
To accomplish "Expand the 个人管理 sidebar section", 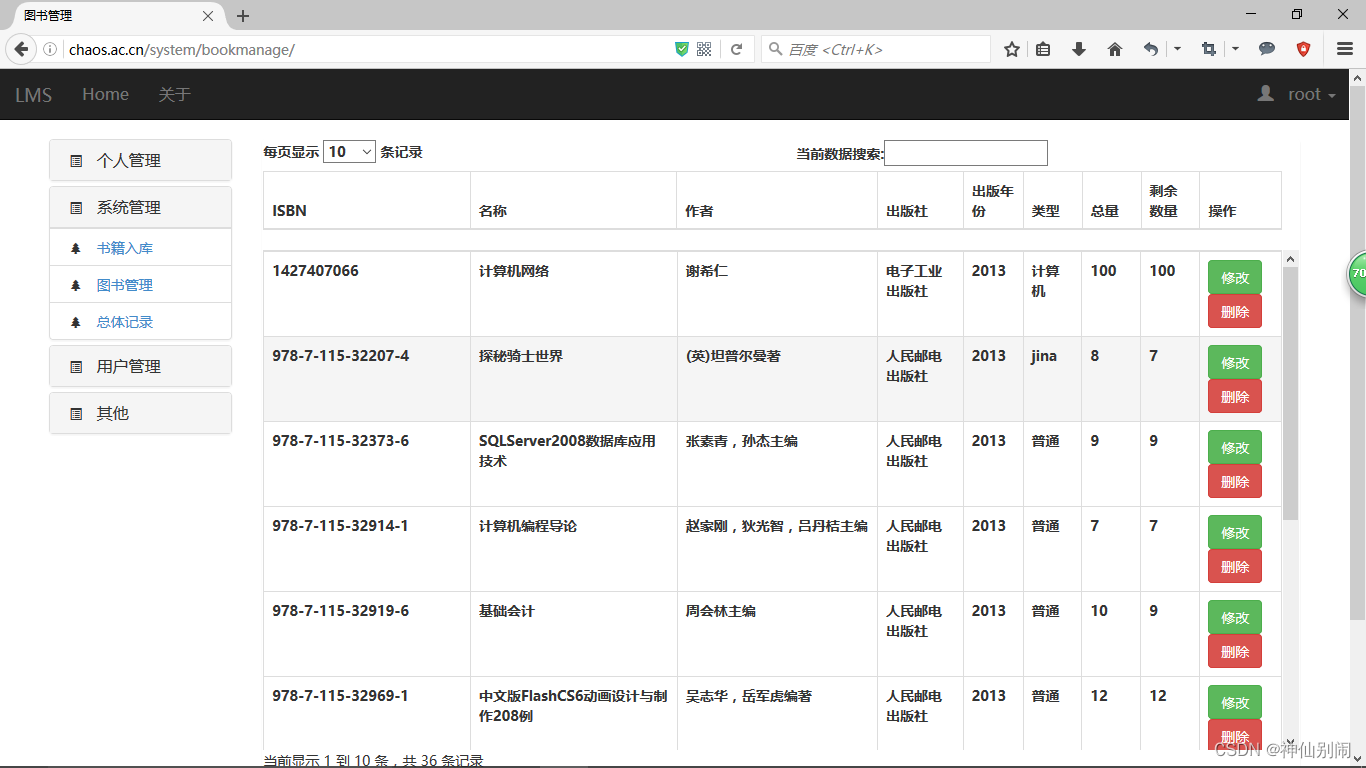I will (x=140, y=160).
